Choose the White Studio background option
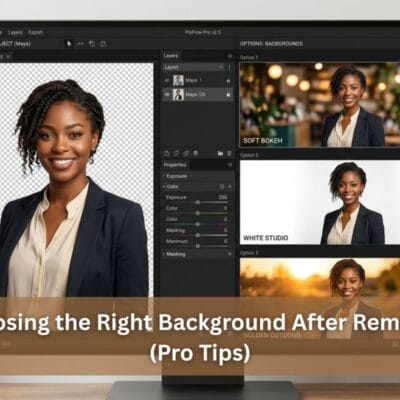 320,202
